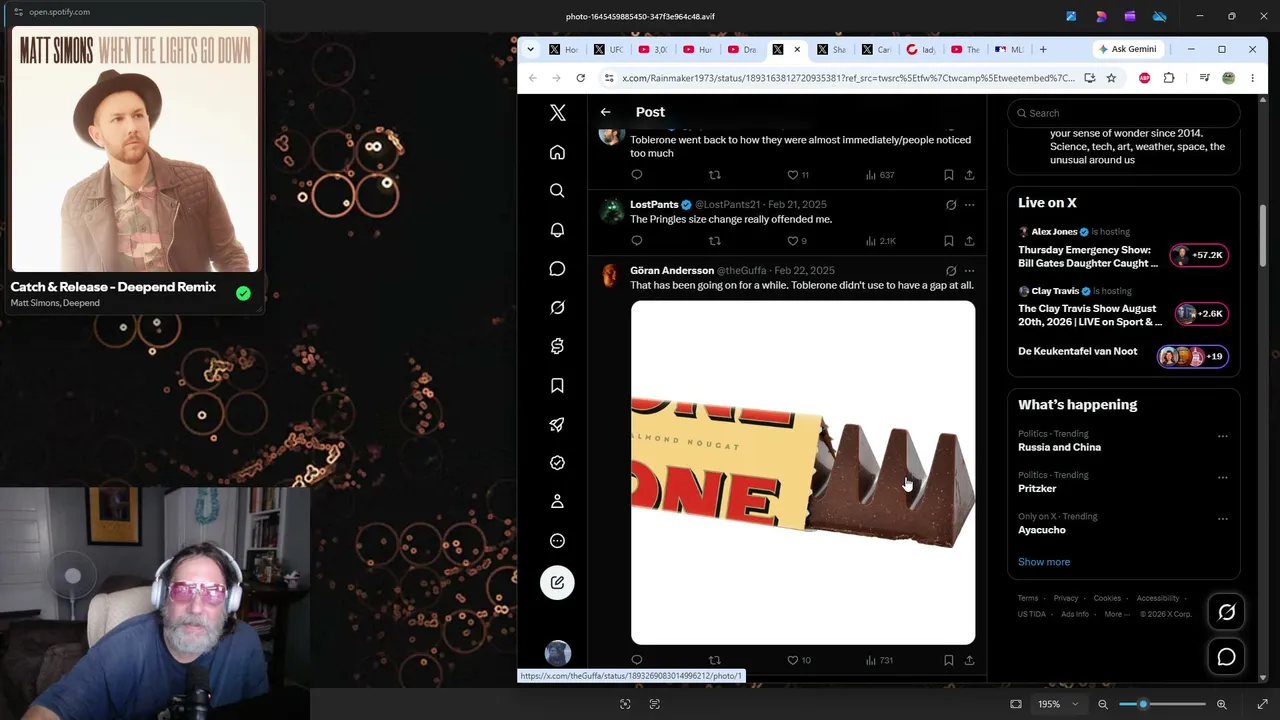Screen dimensions: 1280x720
Task: Open floating Grok button at bottom right
Action: (x=1227, y=613)
